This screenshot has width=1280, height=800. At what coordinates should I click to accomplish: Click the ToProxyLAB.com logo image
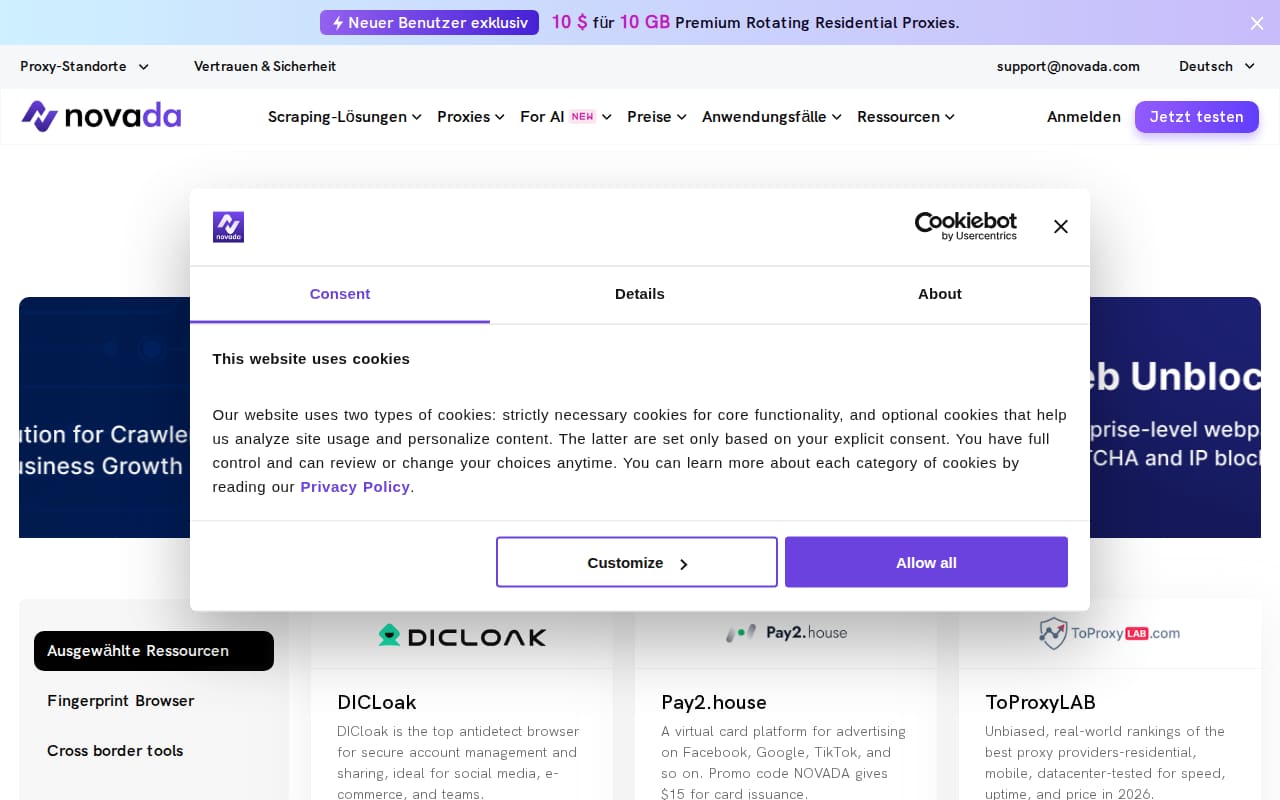[1110, 633]
